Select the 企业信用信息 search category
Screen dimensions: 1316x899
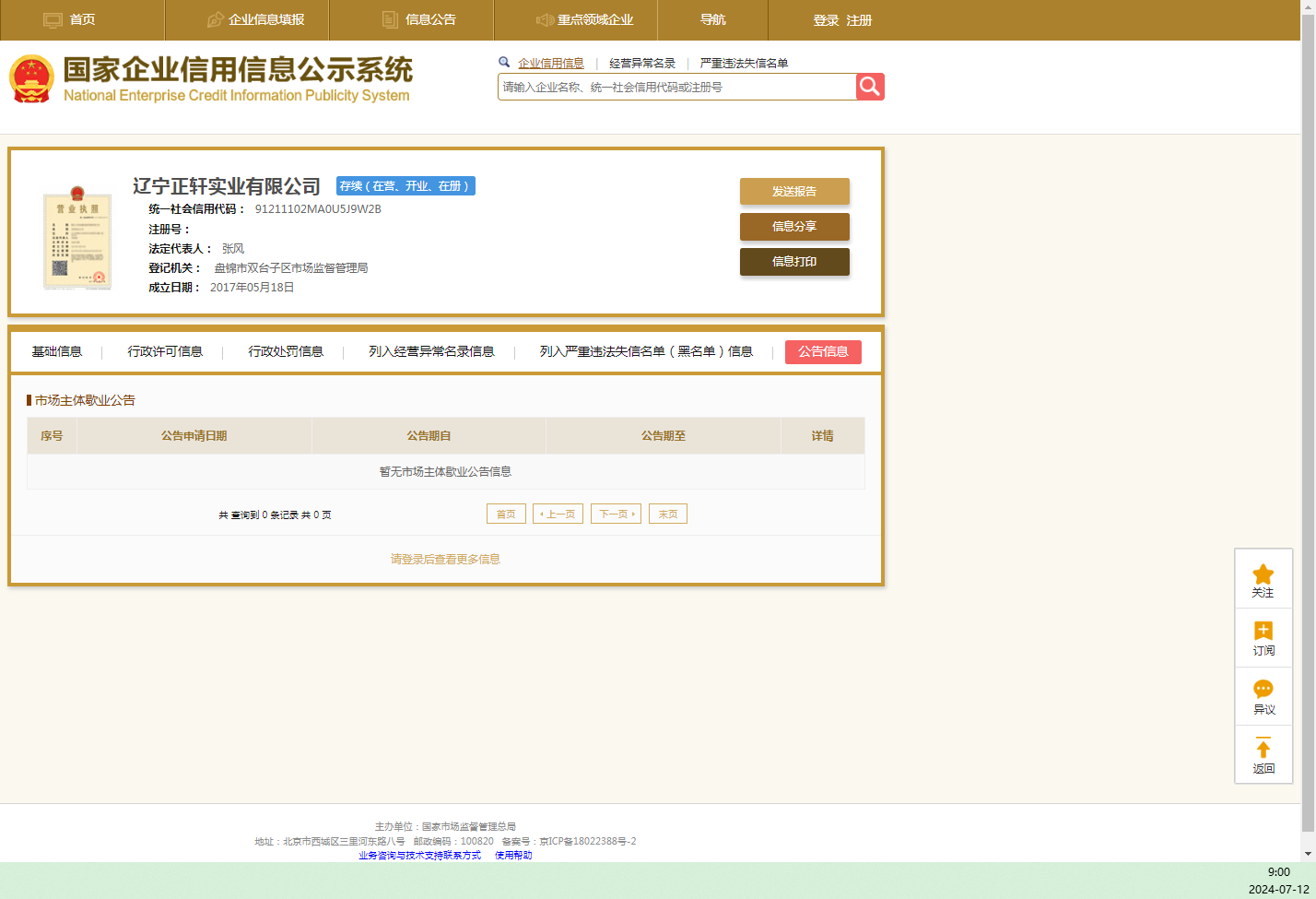(551, 64)
